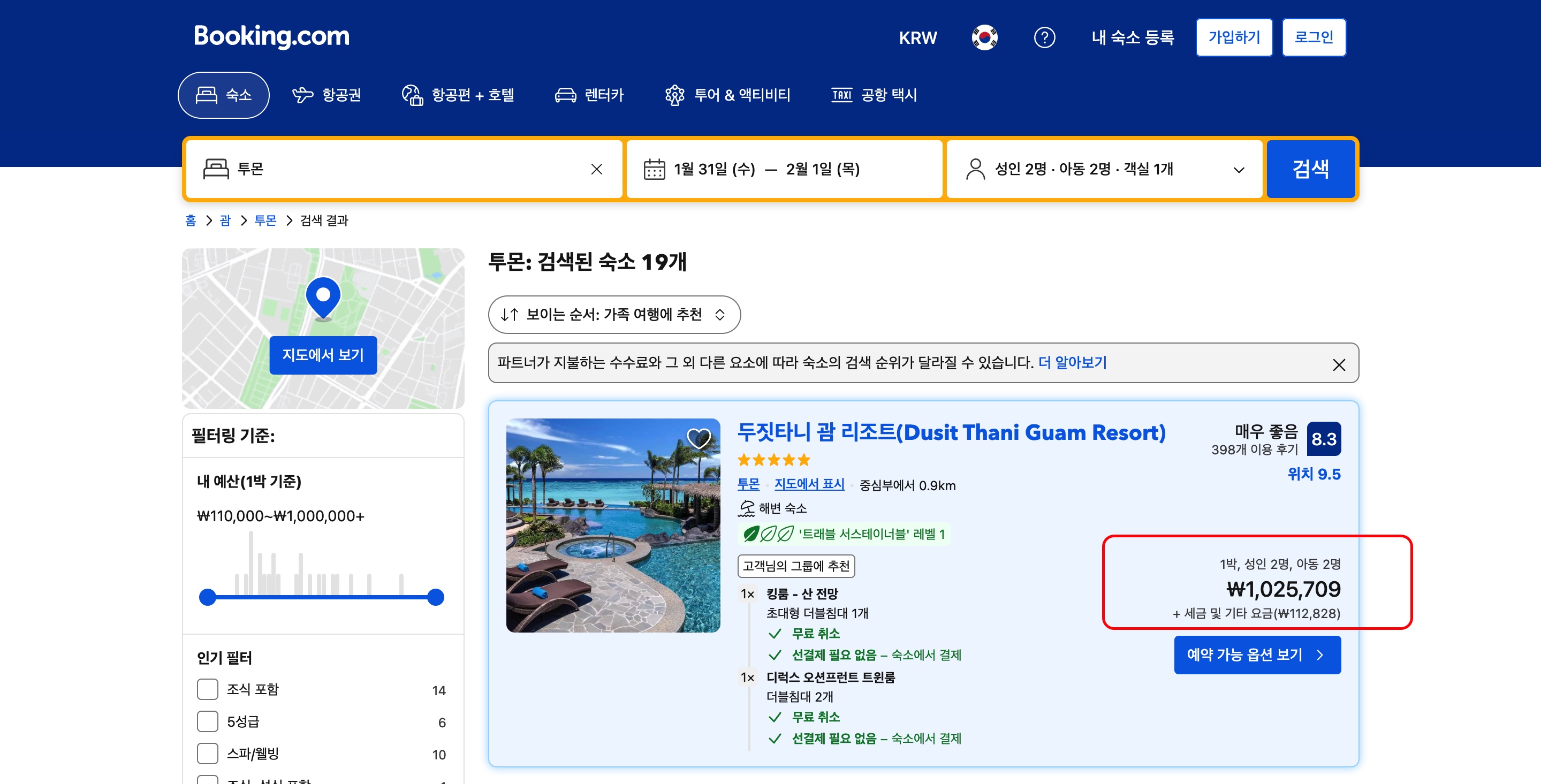1541x784 pixels.
Task: Enable the 5성급 filter checkbox
Action: point(208,721)
